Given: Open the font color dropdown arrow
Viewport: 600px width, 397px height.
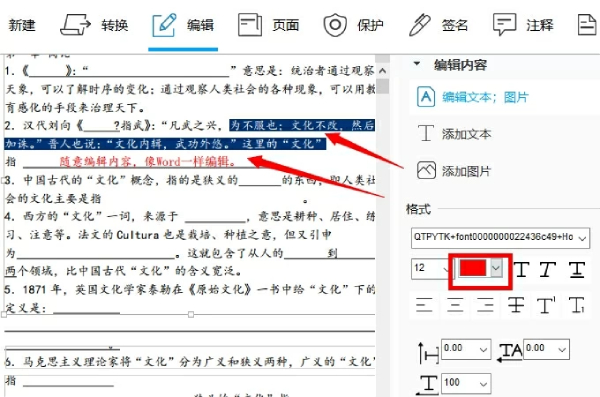Looking at the screenshot, I should click(496, 268).
